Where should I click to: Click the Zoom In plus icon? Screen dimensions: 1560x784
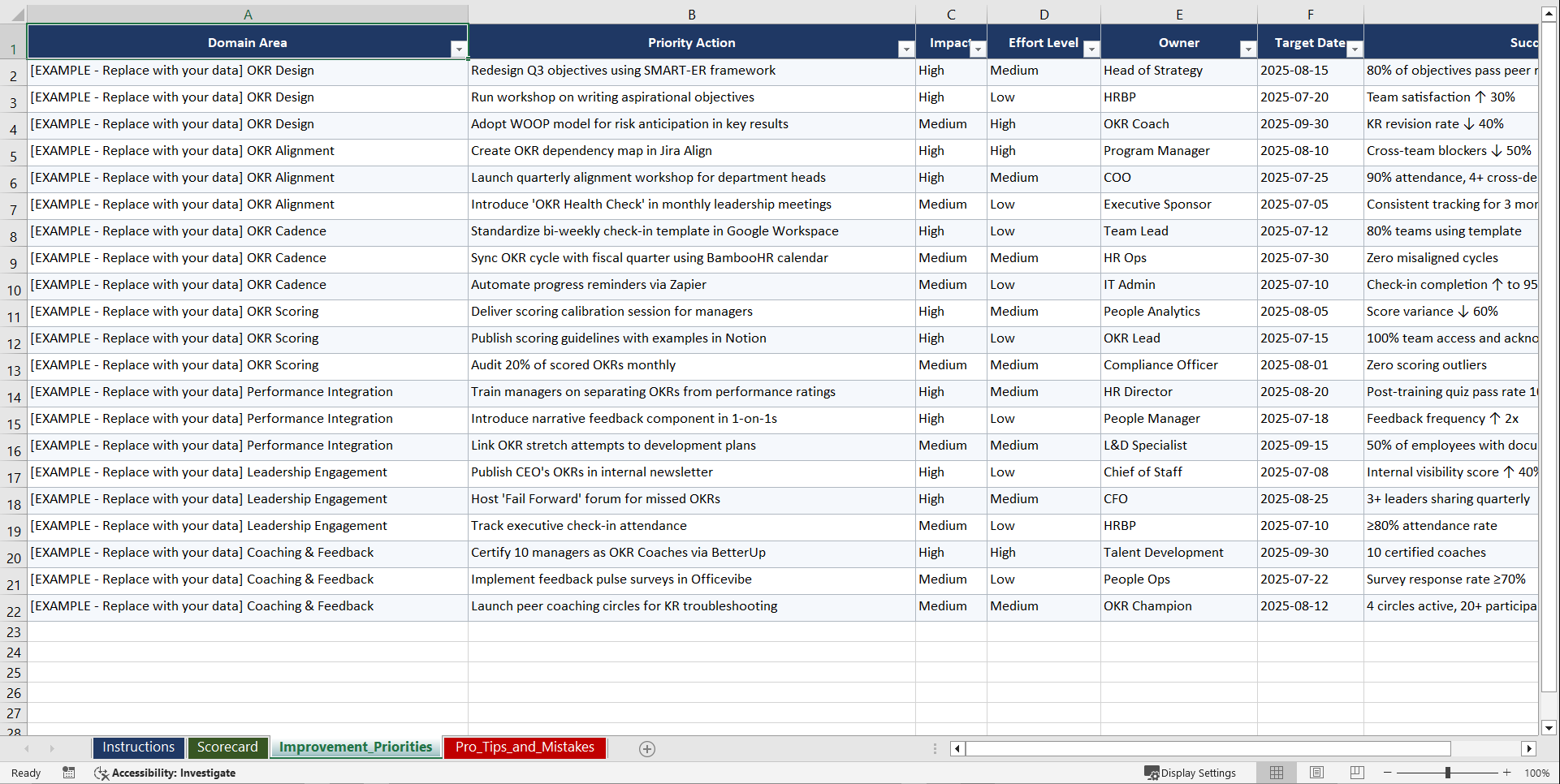(1507, 773)
